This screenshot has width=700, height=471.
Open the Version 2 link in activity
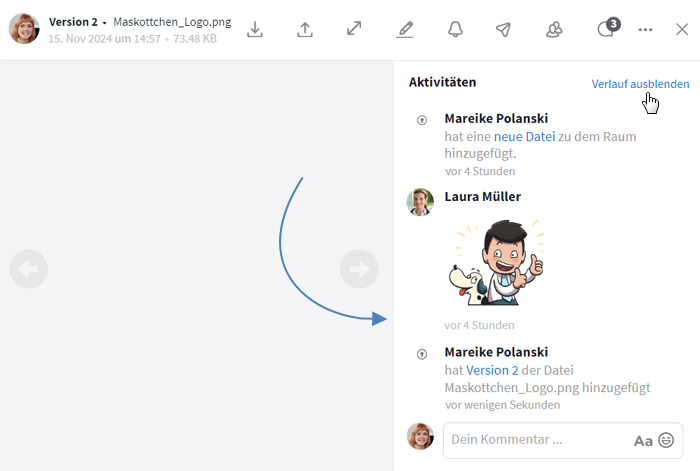tap(492, 370)
